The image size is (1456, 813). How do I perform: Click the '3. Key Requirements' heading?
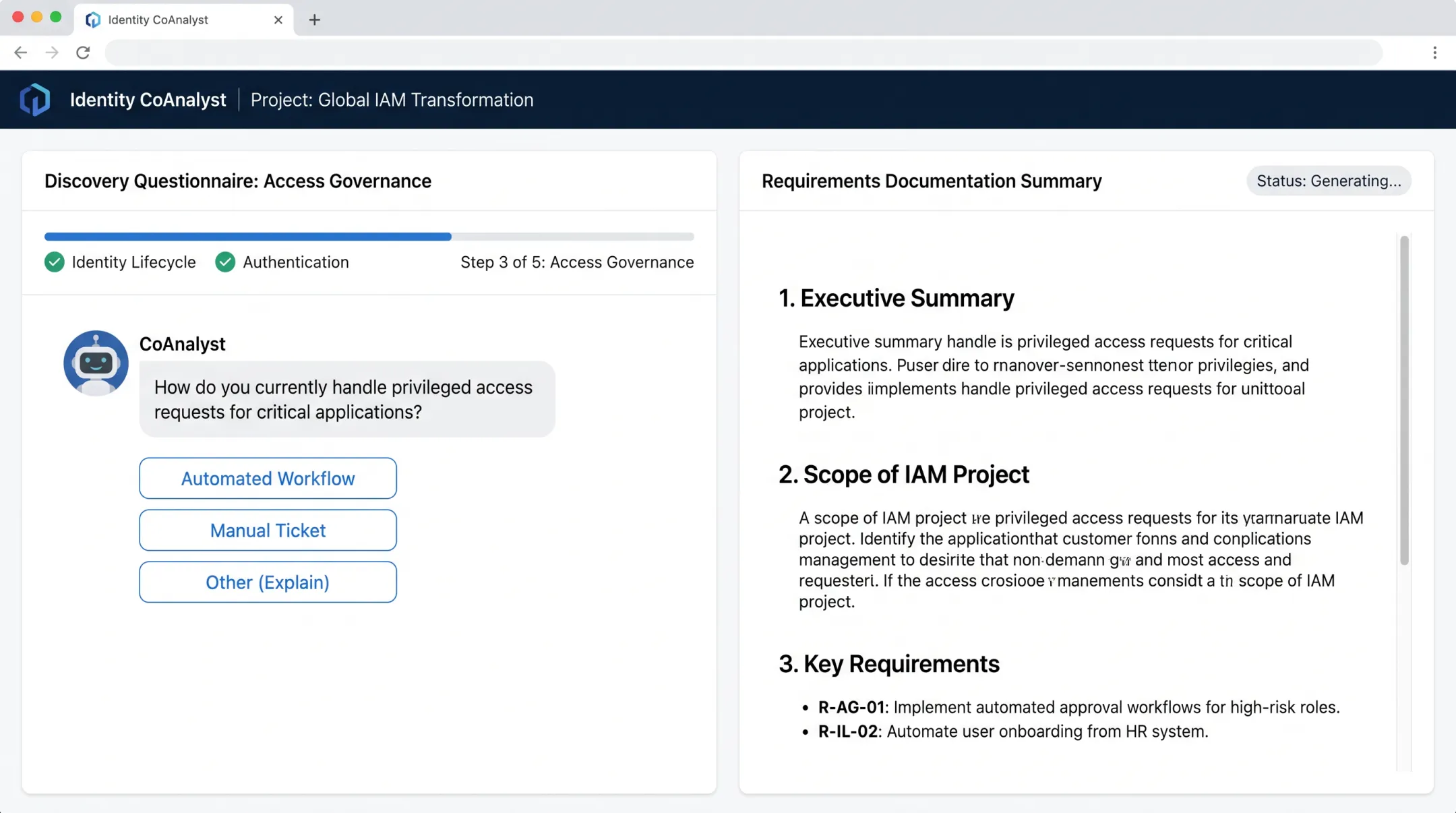[x=888, y=664]
